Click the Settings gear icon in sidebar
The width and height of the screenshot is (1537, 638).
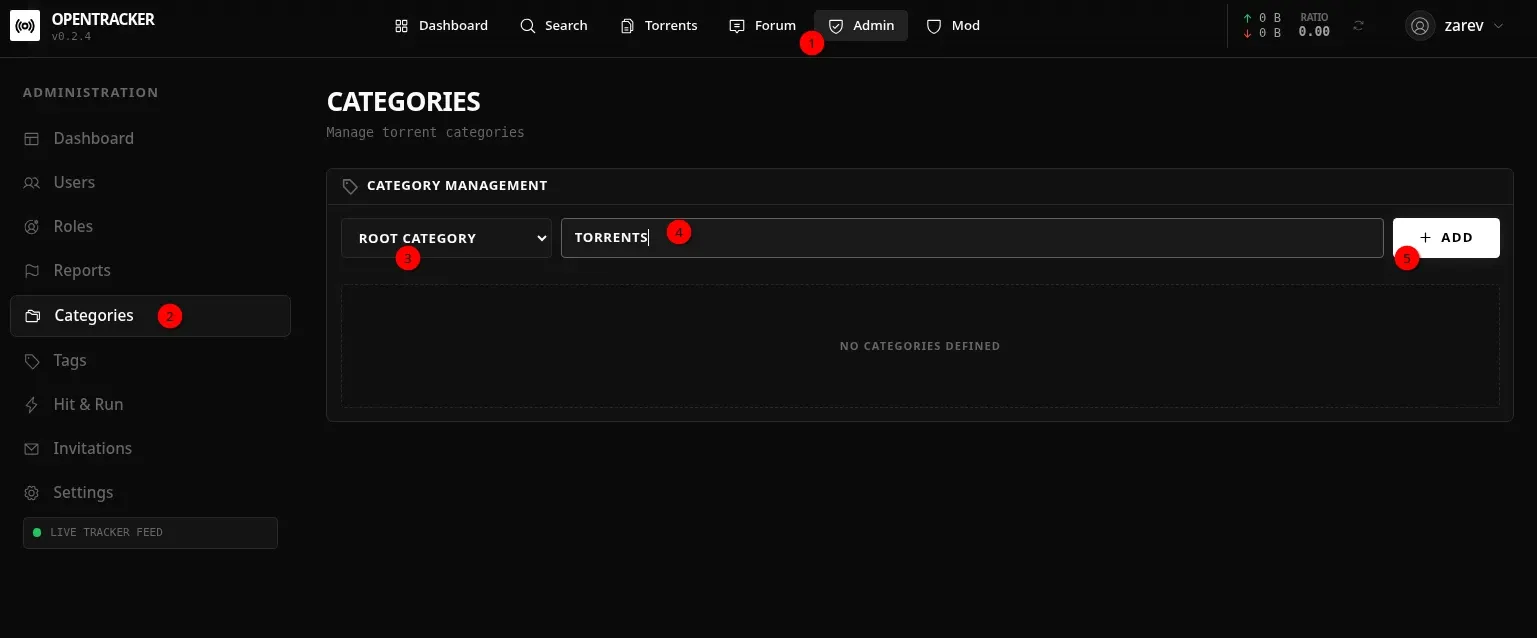pos(32,493)
